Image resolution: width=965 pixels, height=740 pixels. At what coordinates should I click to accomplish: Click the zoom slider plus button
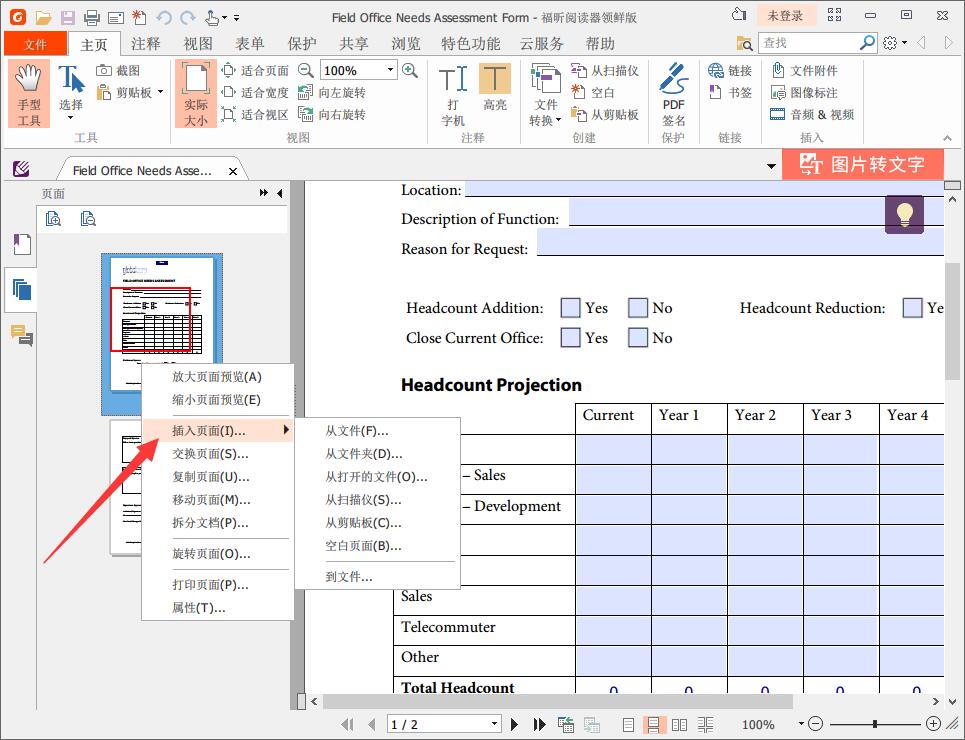[933, 724]
